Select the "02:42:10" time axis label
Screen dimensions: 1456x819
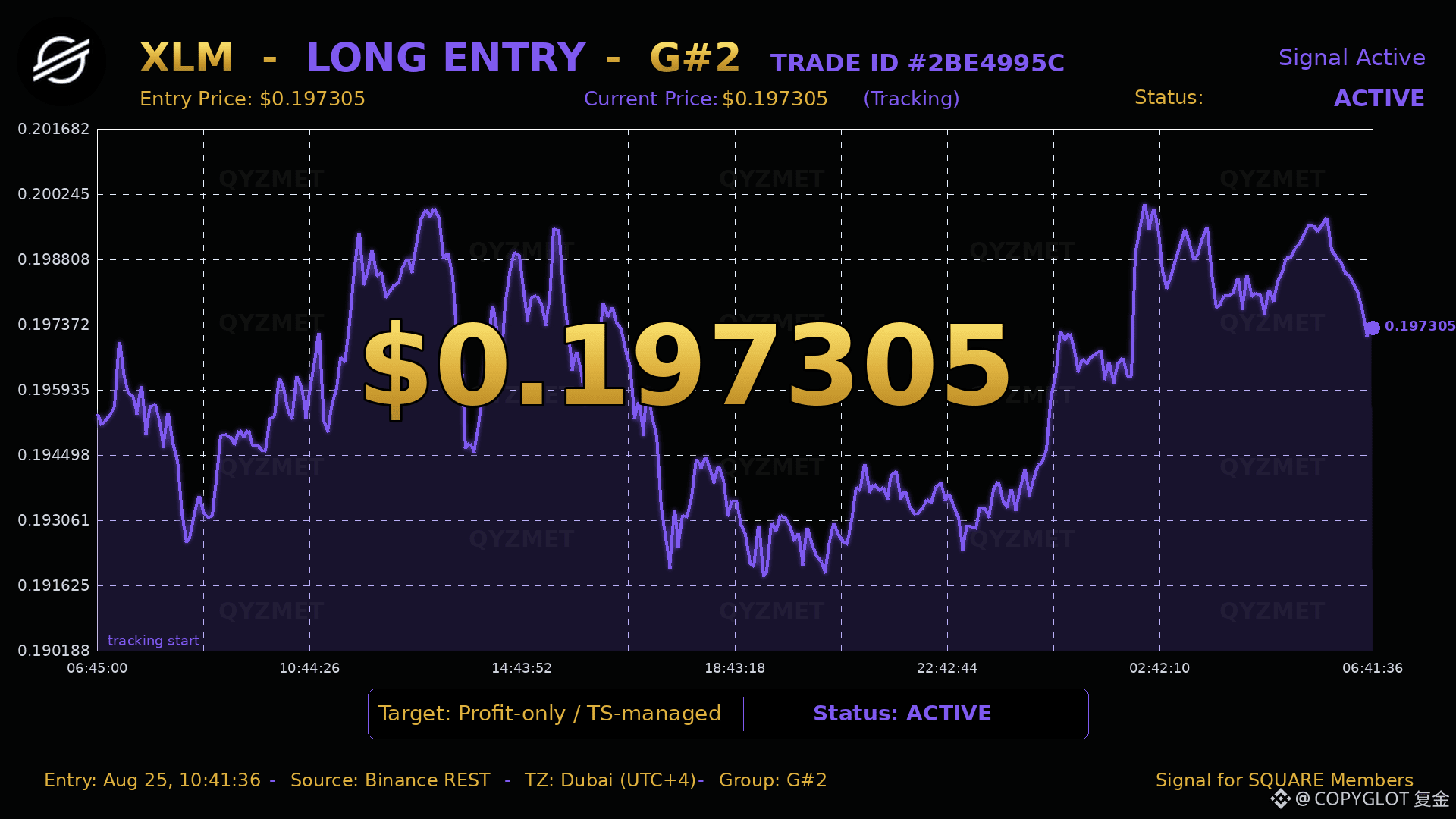tap(1159, 668)
